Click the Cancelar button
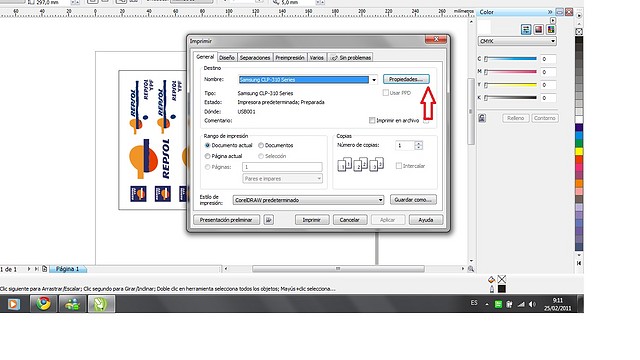The height and width of the screenshot is (360, 640). coord(350,220)
